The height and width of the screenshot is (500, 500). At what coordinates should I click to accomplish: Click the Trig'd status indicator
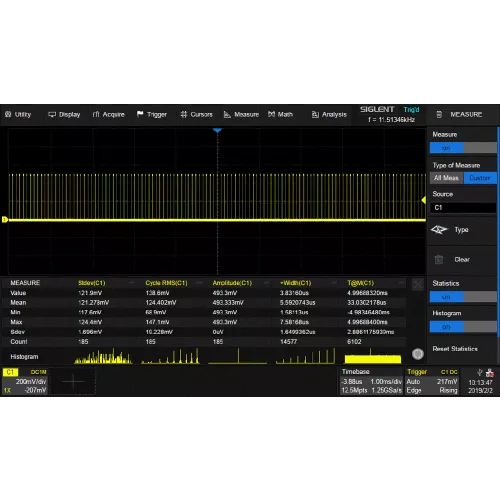pyautogui.click(x=411, y=110)
